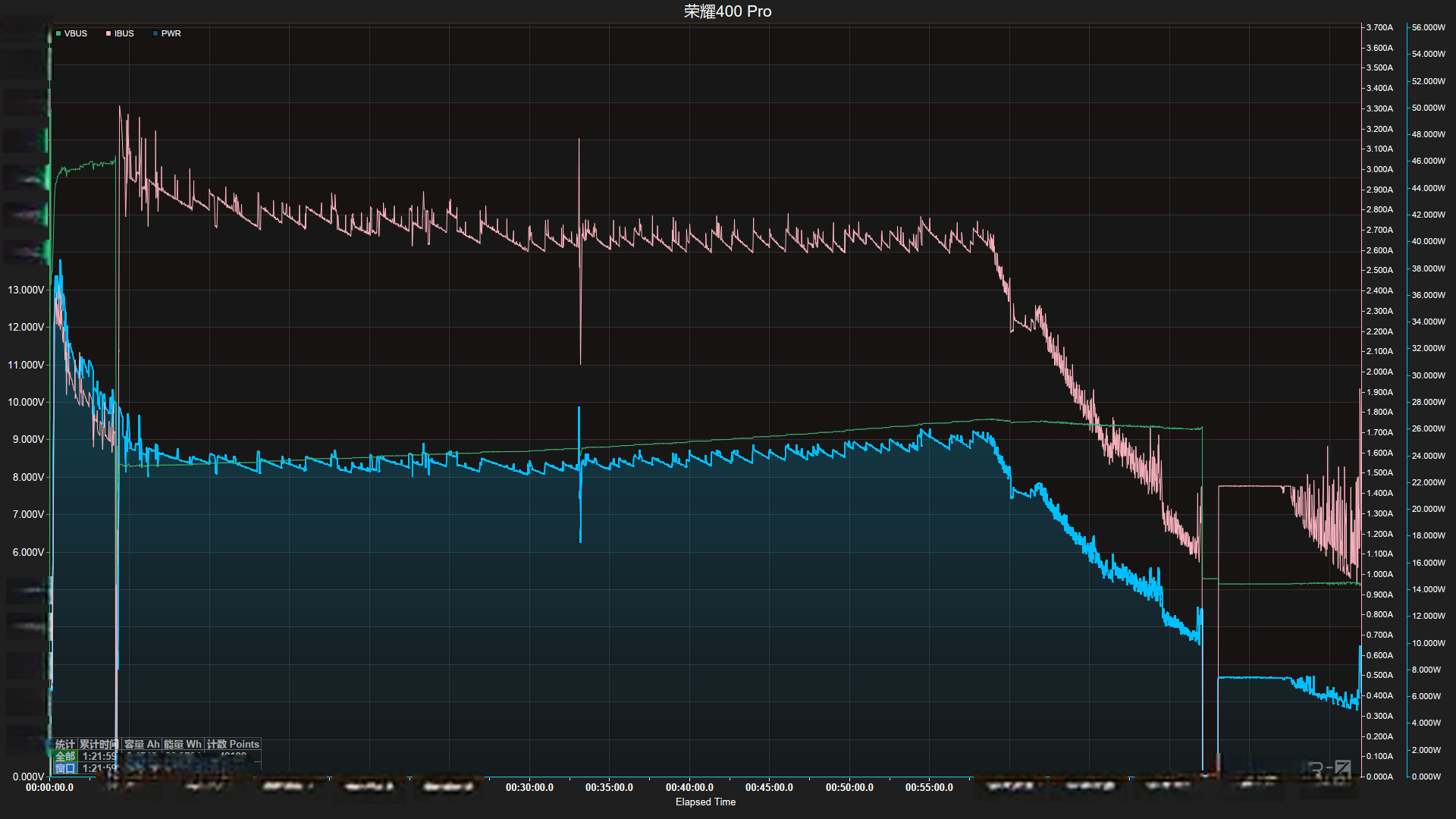Image resolution: width=1456 pixels, height=819 pixels.
Task: Click the 7.000V voltage axis label
Action: click(x=28, y=514)
